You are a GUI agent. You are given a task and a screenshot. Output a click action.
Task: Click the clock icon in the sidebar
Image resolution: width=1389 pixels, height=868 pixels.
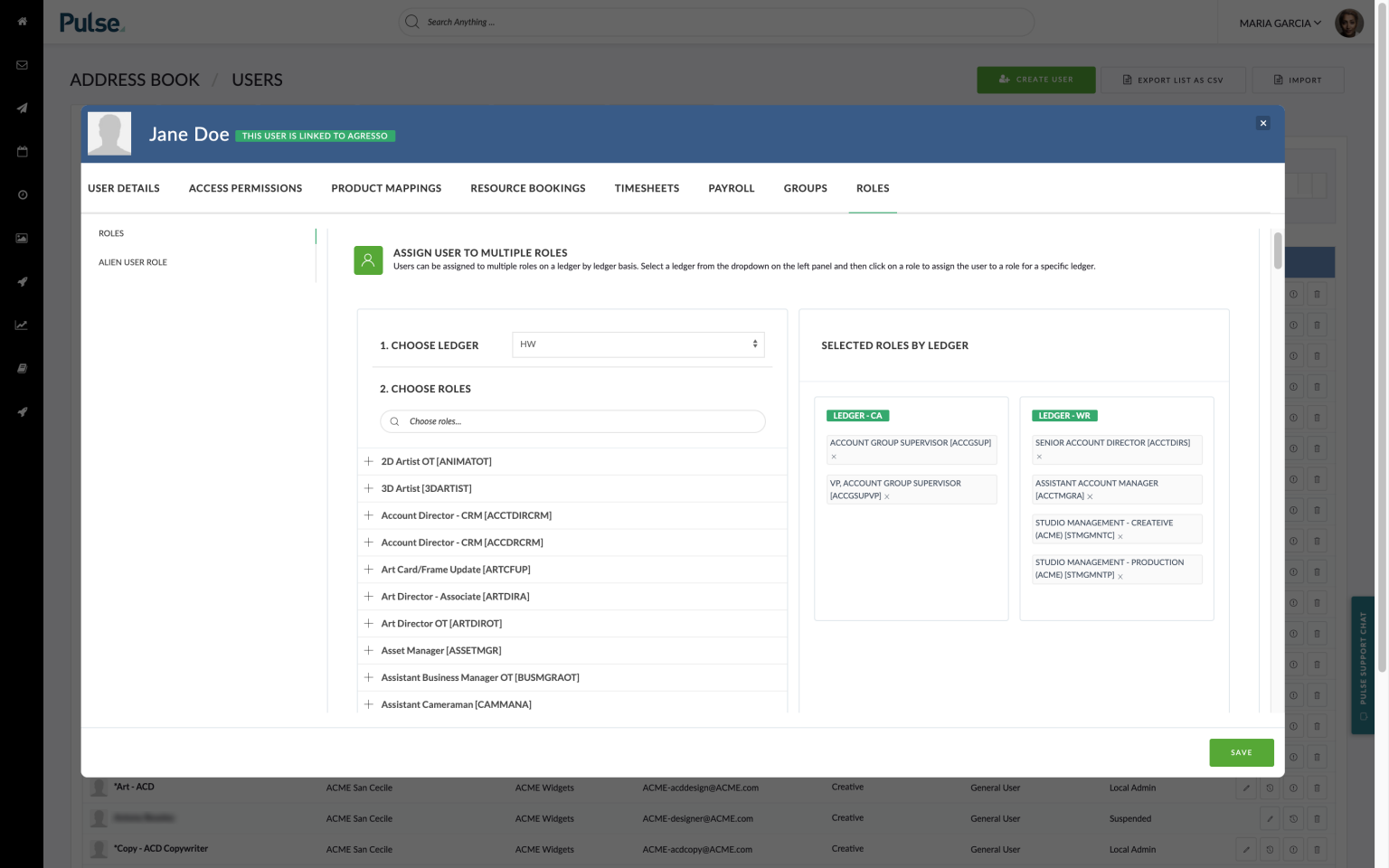click(22, 194)
